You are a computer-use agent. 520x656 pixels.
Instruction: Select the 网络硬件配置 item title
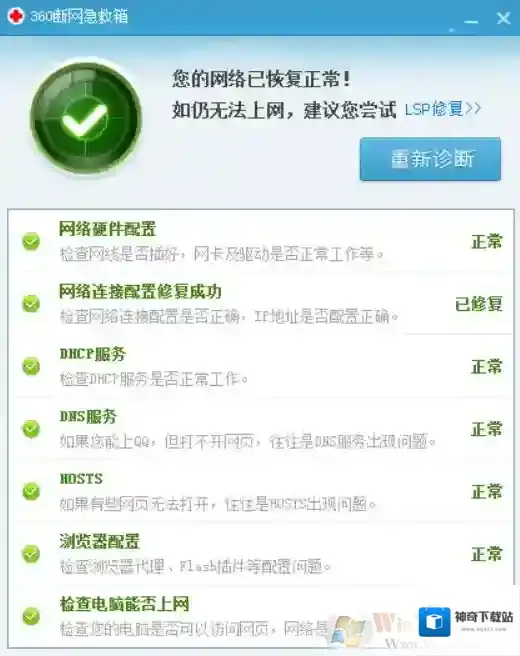point(108,229)
